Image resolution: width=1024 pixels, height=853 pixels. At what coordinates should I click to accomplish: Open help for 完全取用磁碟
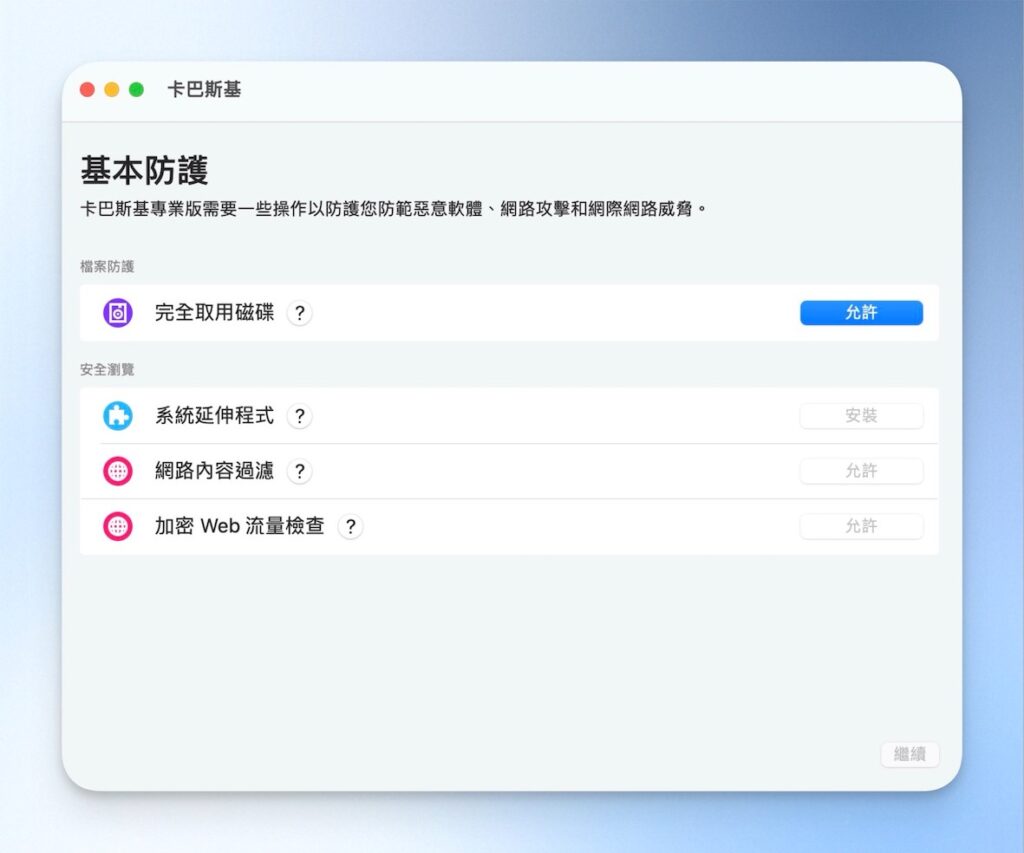pyautogui.click(x=299, y=313)
